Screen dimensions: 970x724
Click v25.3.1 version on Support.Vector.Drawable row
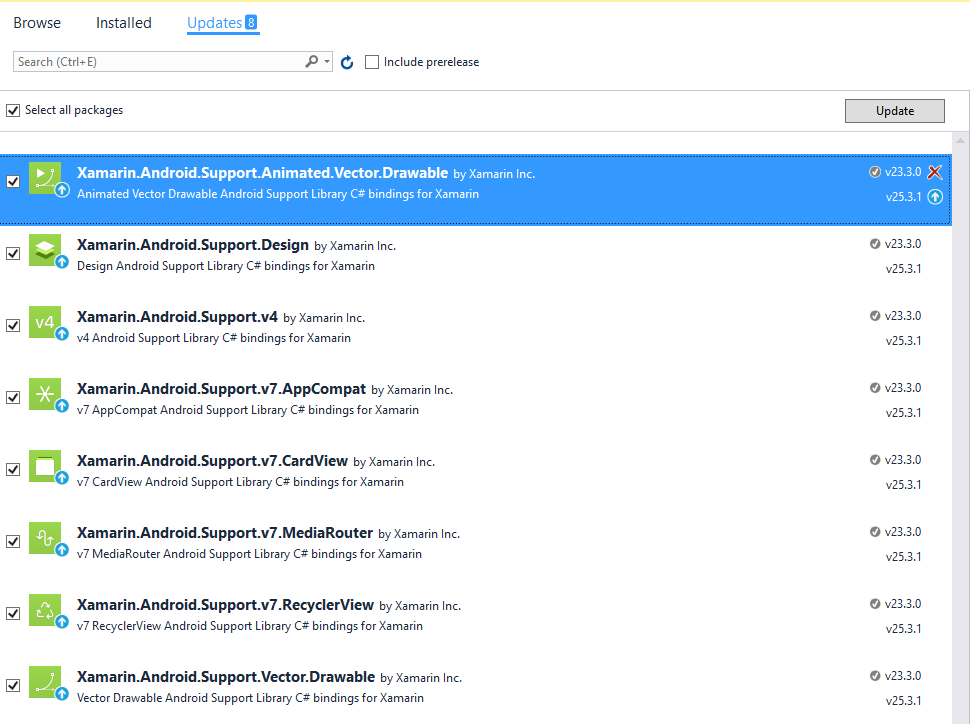pos(903,701)
